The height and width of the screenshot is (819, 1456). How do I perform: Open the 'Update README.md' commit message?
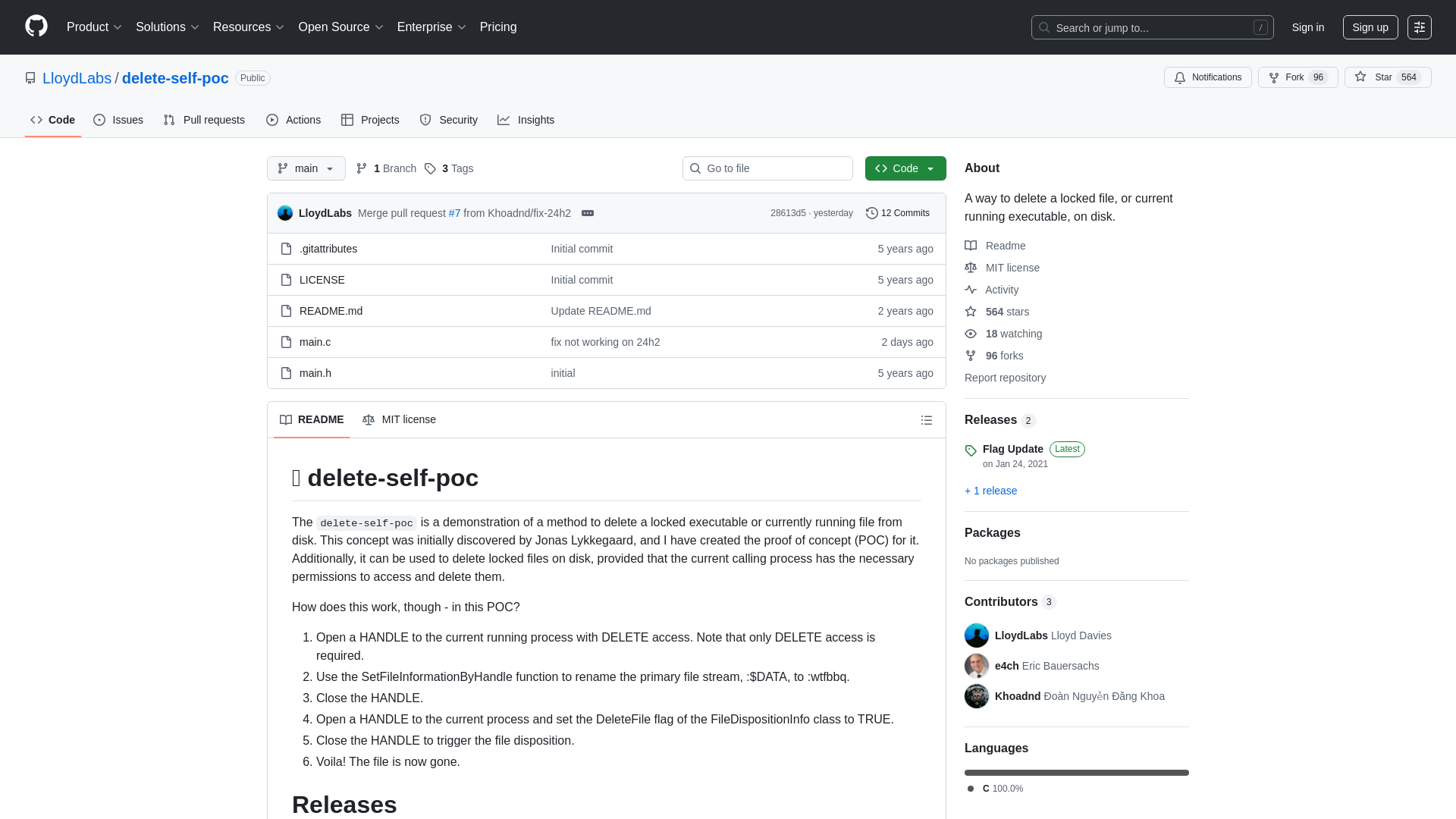point(601,311)
